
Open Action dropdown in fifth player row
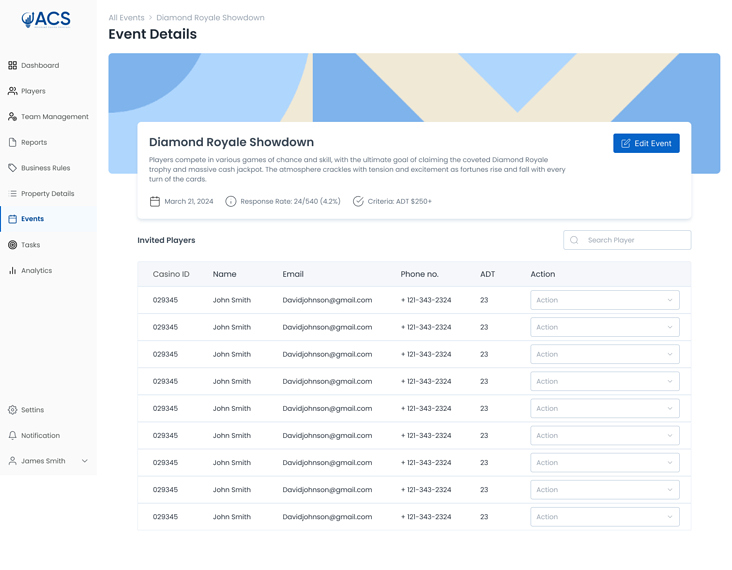point(604,408)
